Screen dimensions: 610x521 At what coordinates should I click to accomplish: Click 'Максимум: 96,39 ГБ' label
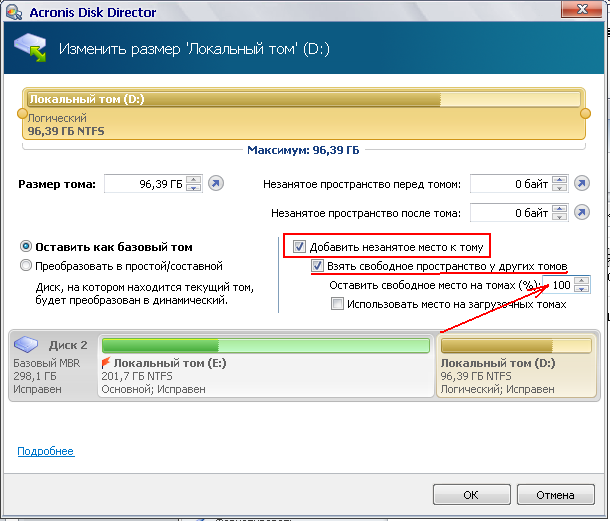pos(303,150)
